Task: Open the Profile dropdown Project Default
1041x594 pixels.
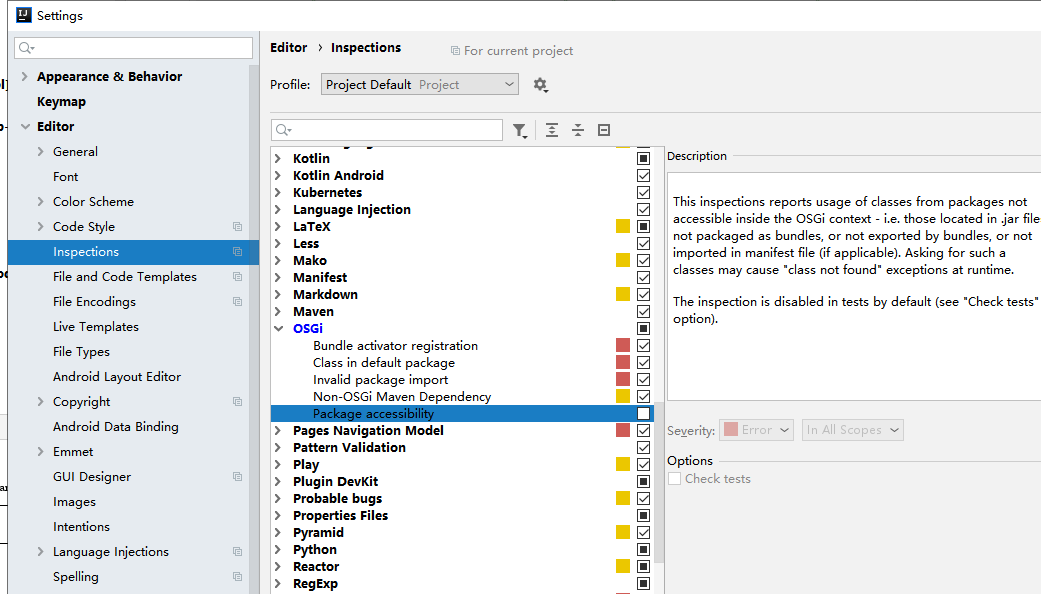Action: click(420, 84)
